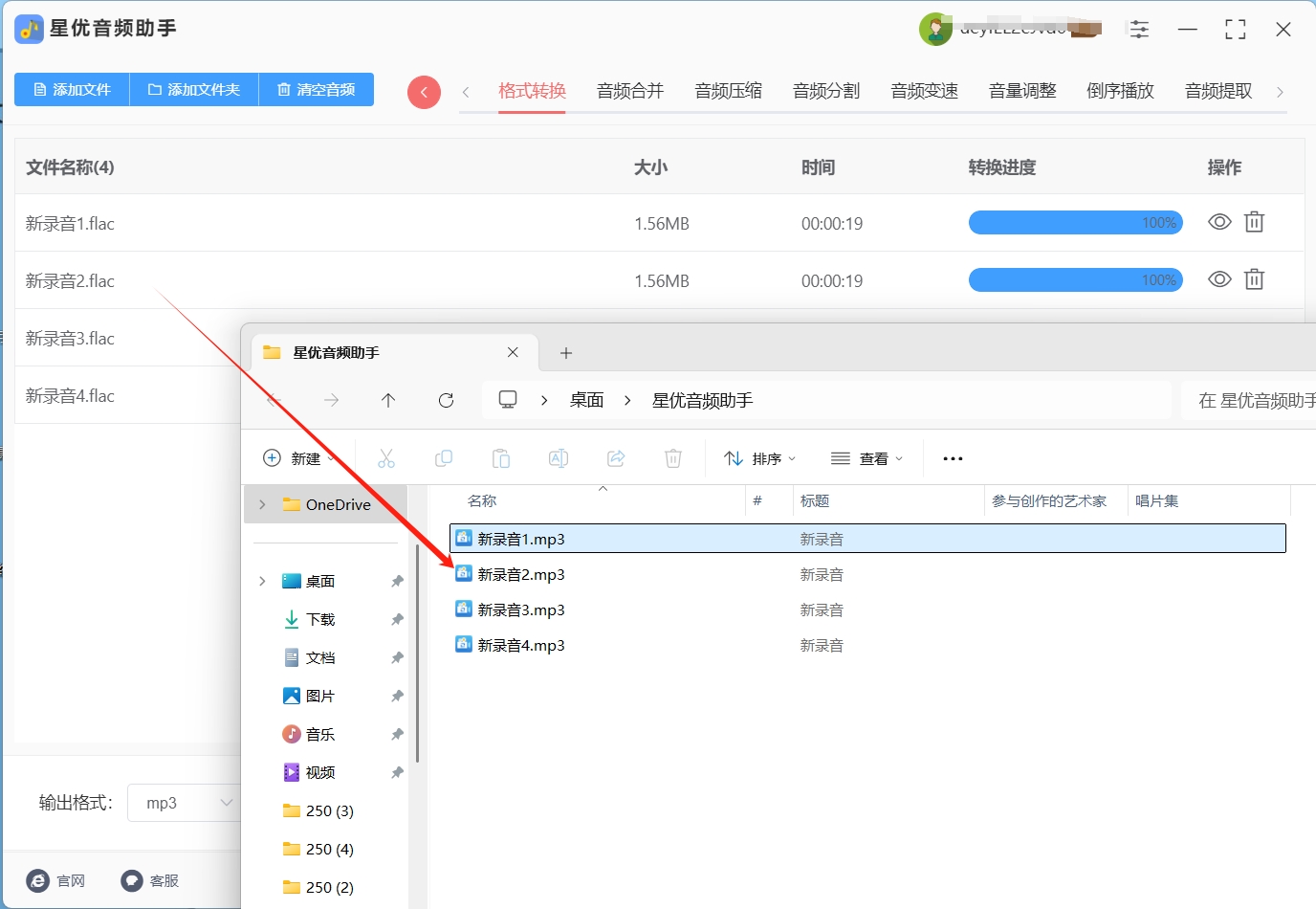This screenshot has height=909, width=1316.
Task: Switch to the 音频压缩 tab
Action: pyautogui.click(x=729, y=91)
